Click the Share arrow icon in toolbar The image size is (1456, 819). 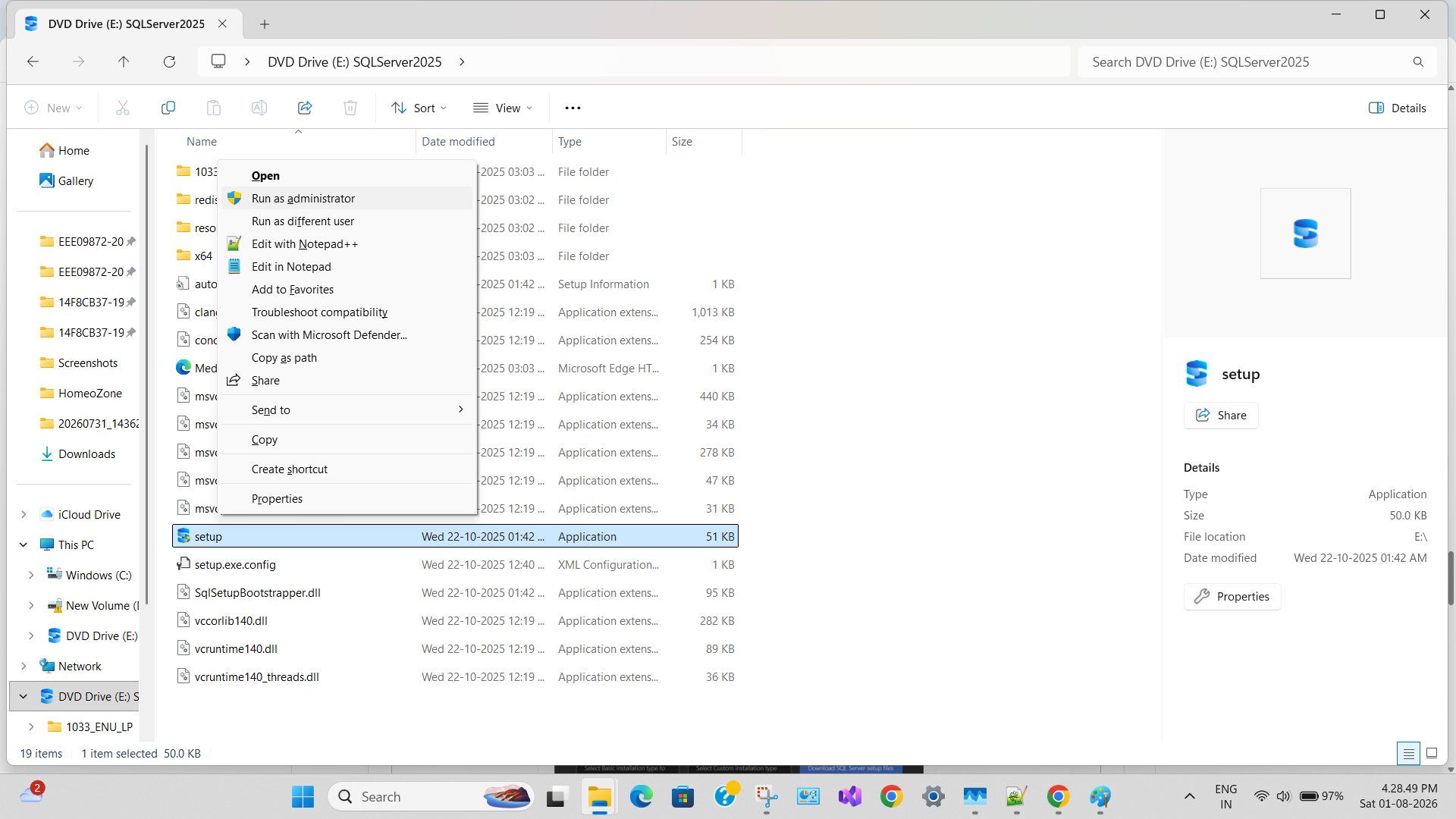[x=305, y=108]
